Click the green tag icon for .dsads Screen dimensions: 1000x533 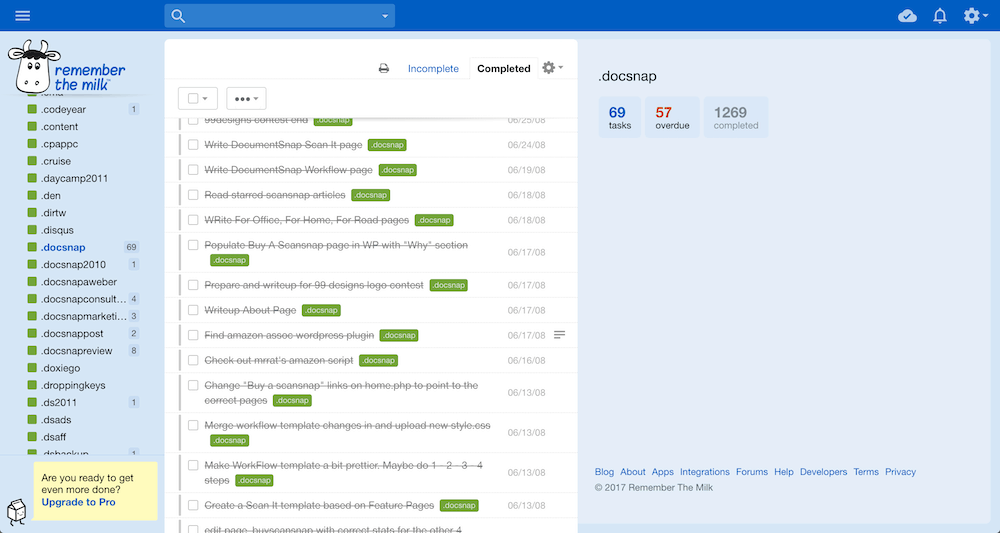pyautogui.click(x=32, y=419)
